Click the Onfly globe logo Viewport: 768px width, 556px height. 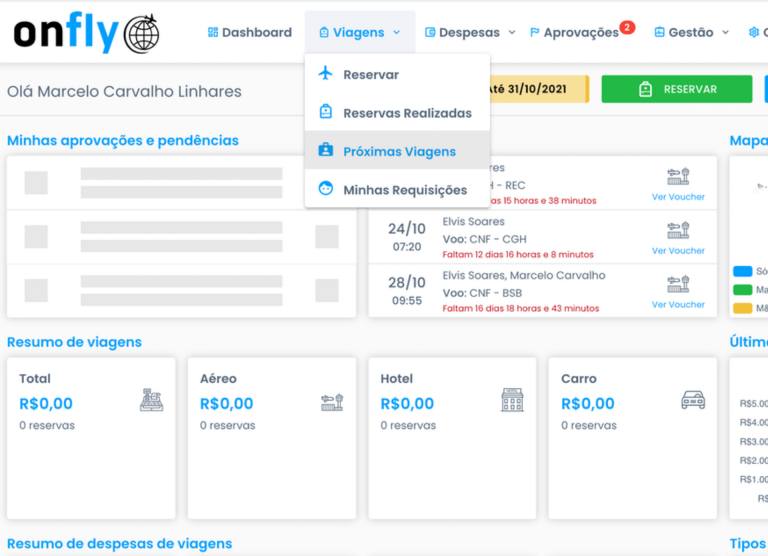[141, 34]
